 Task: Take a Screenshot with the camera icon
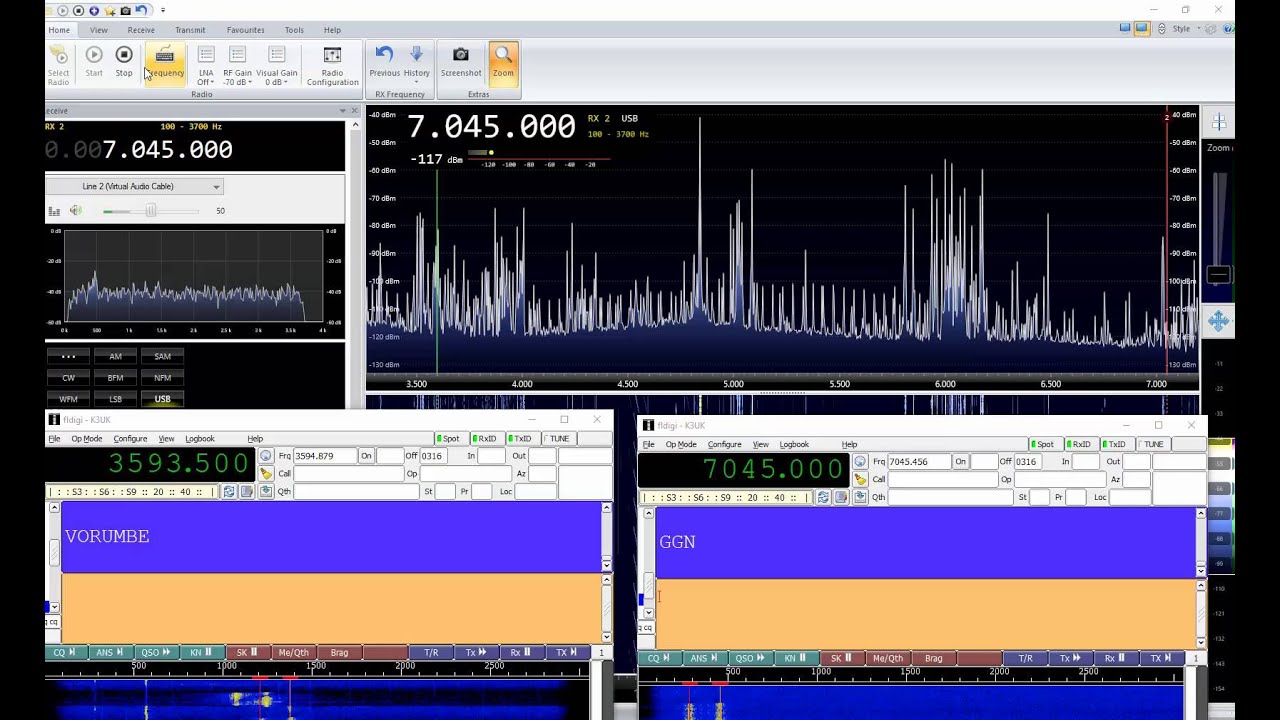461,61
